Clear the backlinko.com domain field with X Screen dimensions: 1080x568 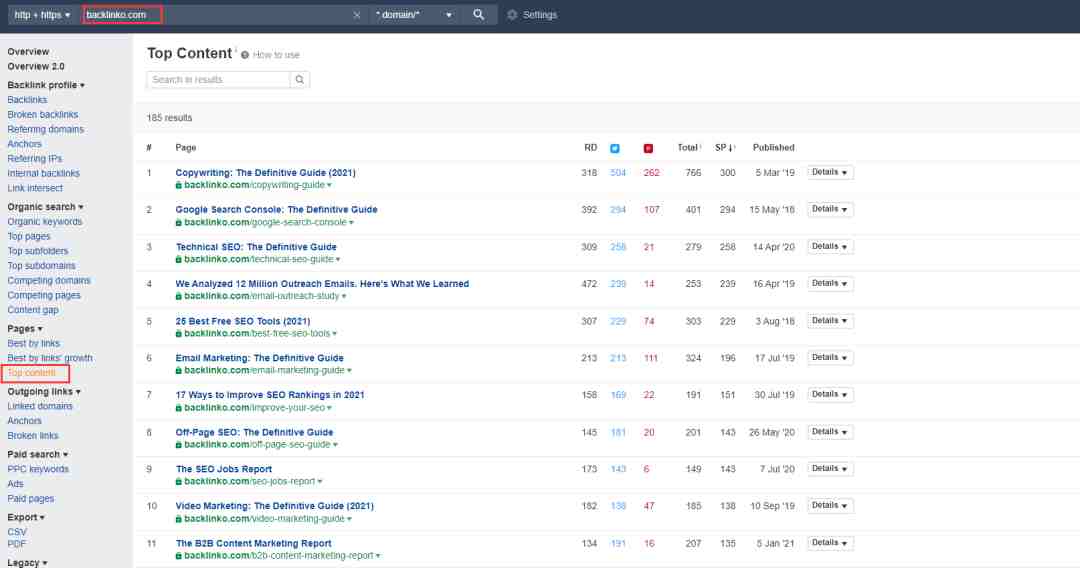point(356,14)
